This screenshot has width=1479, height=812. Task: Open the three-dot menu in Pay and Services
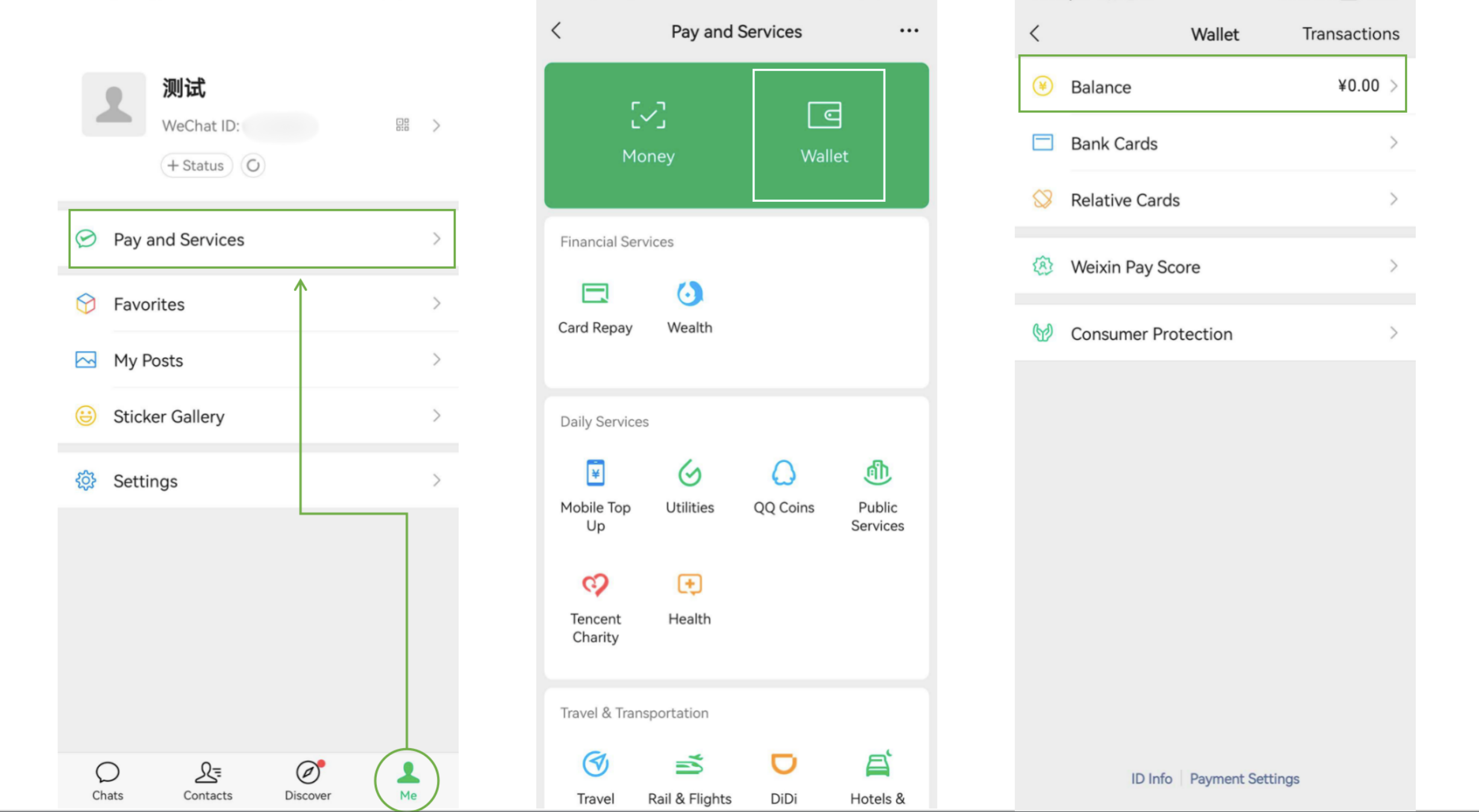[x=909, y=31]
